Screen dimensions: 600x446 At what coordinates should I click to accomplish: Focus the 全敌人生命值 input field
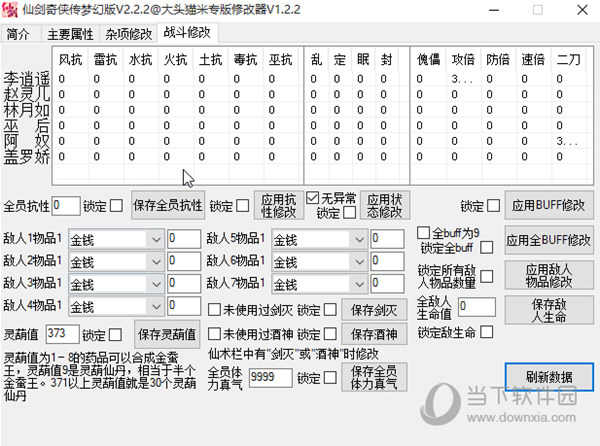(477, 307)
